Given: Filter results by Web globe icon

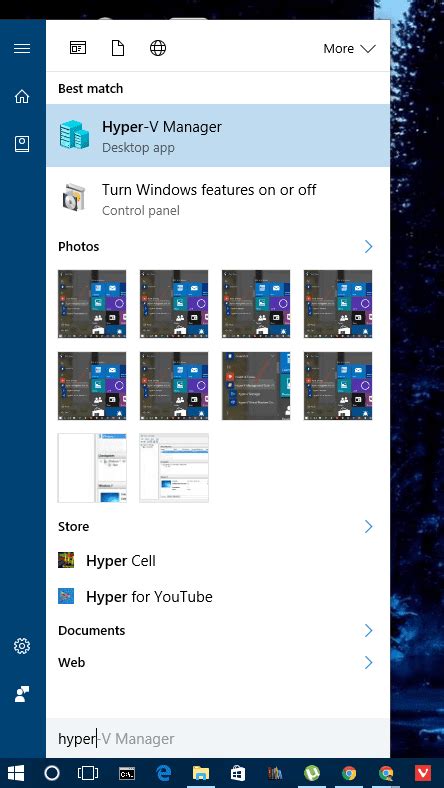Looking at the screenshot, I should tap(158, 48).
